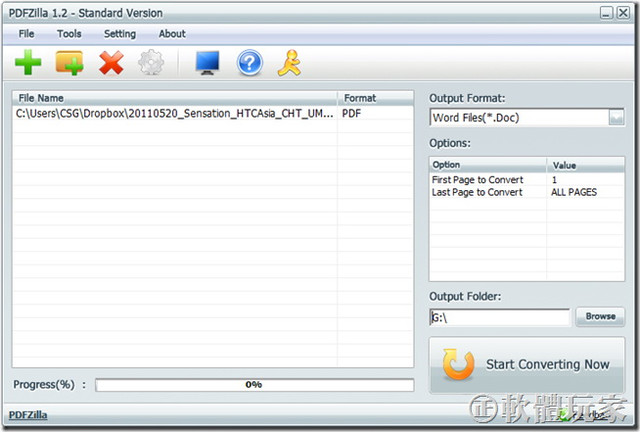Select Last Page to Convert option
This screenshot has height=432, width=640.
click(477, 192)
